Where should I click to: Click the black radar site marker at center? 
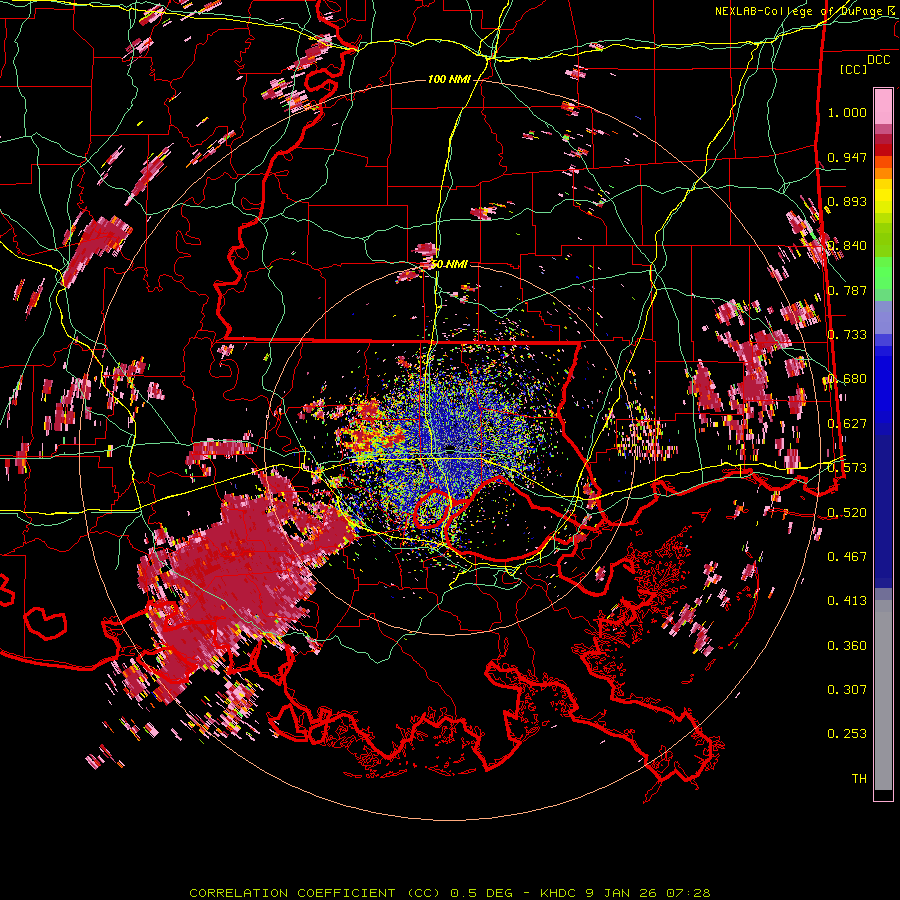(450, 449)
